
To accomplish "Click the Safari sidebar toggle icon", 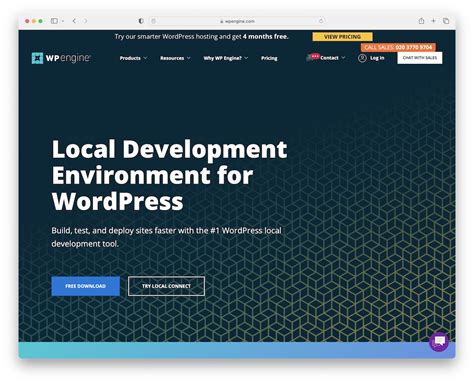I will [x=54, y=21].
